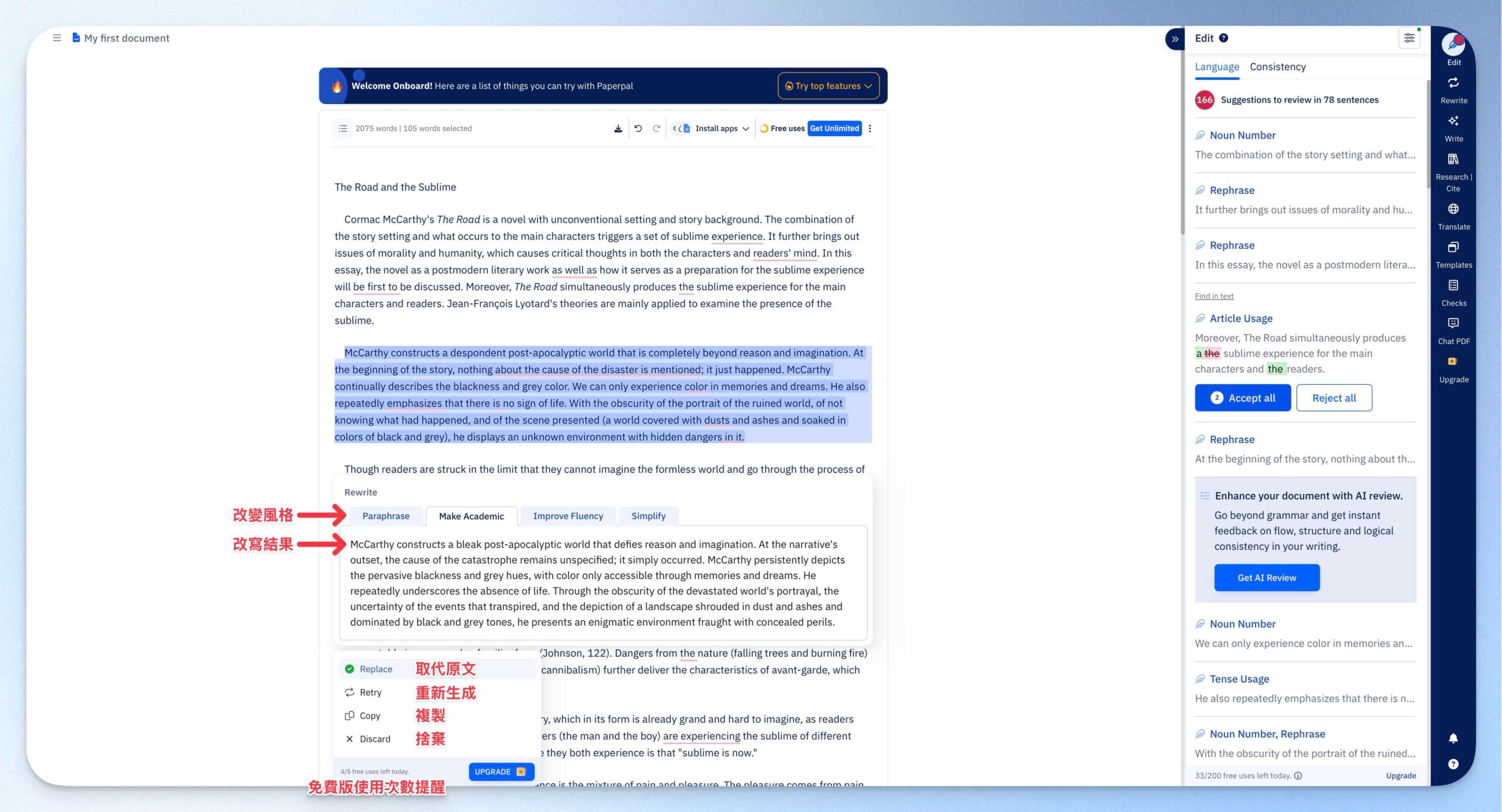Collapse the Edit panel with double-arrow

(x=1175, y=39)
